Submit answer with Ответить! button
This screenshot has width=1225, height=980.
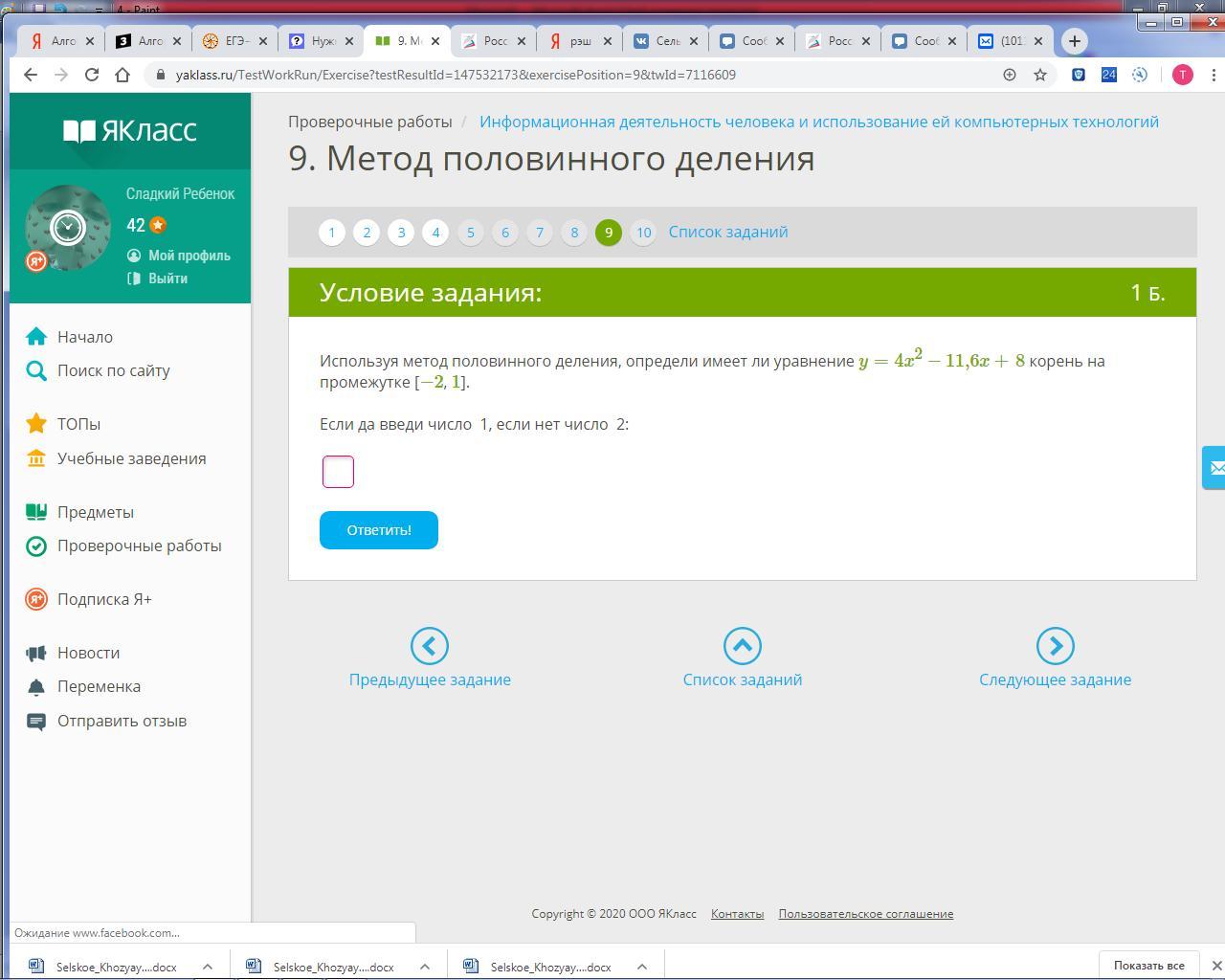pos(379,530)
